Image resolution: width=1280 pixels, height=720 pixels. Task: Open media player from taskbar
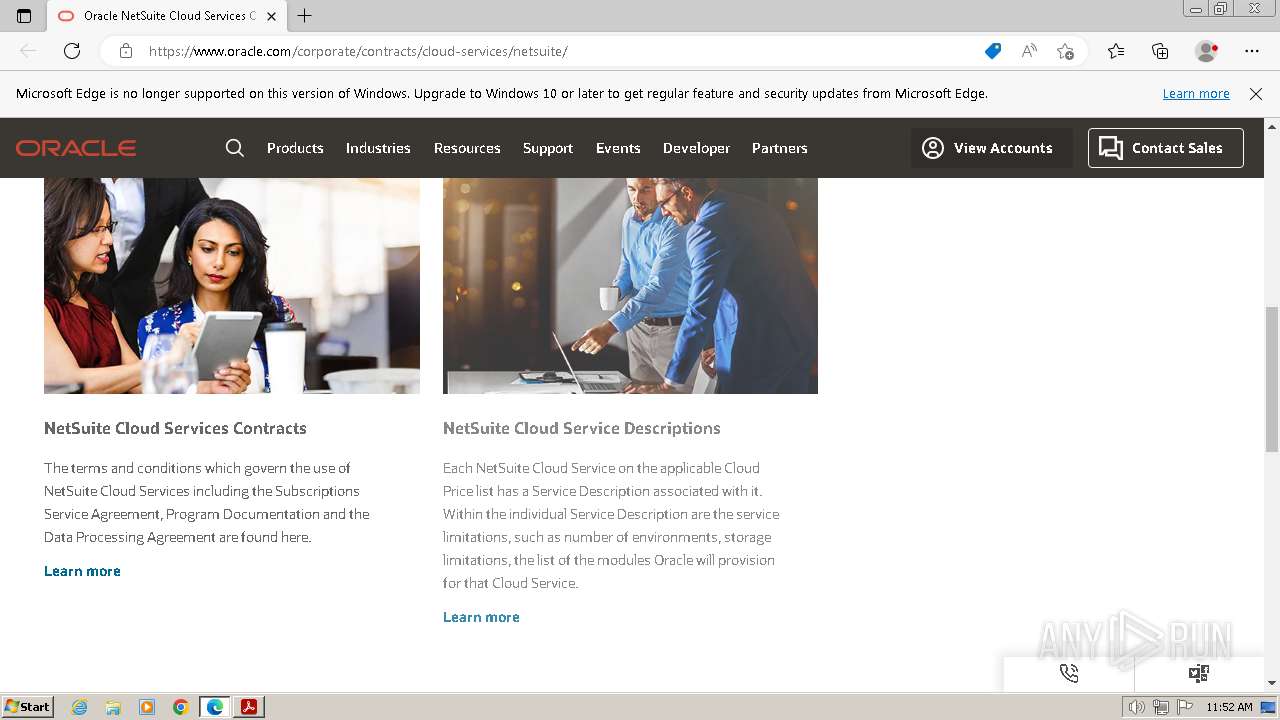pyautogui.click(x=147, y=707)
